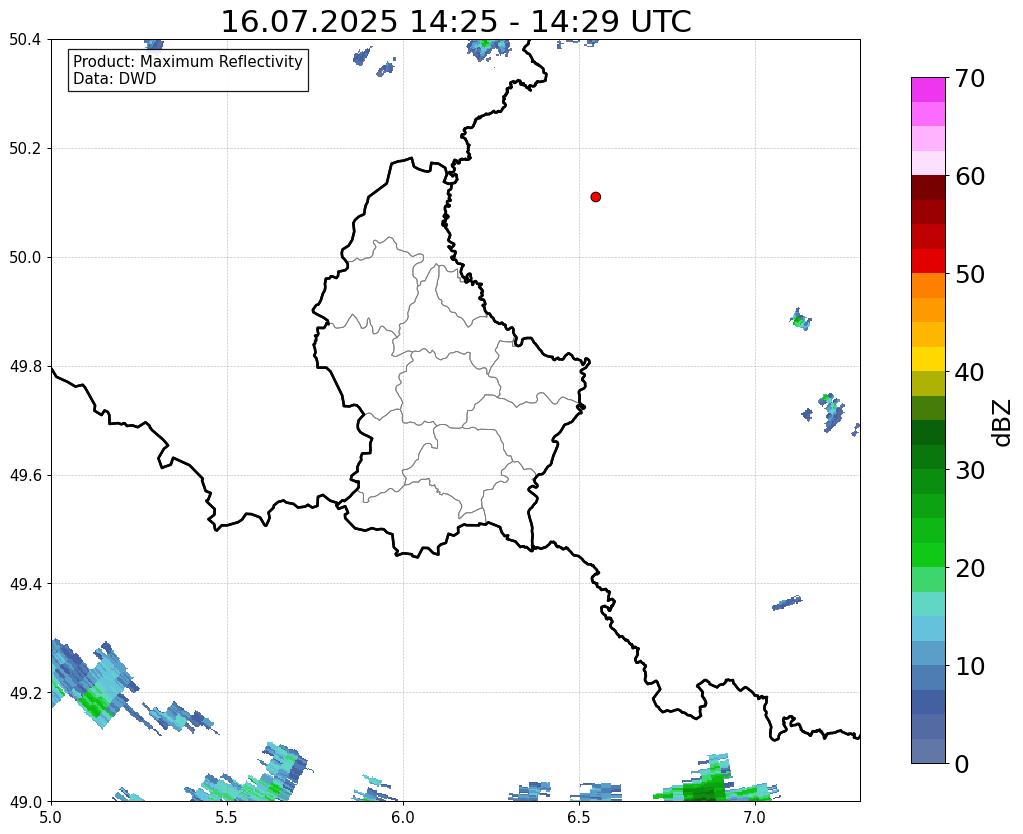Click colorbar tick label 50
This screenshot has width=1023, height=834.
pyautogui.click(x=970, y=274)
